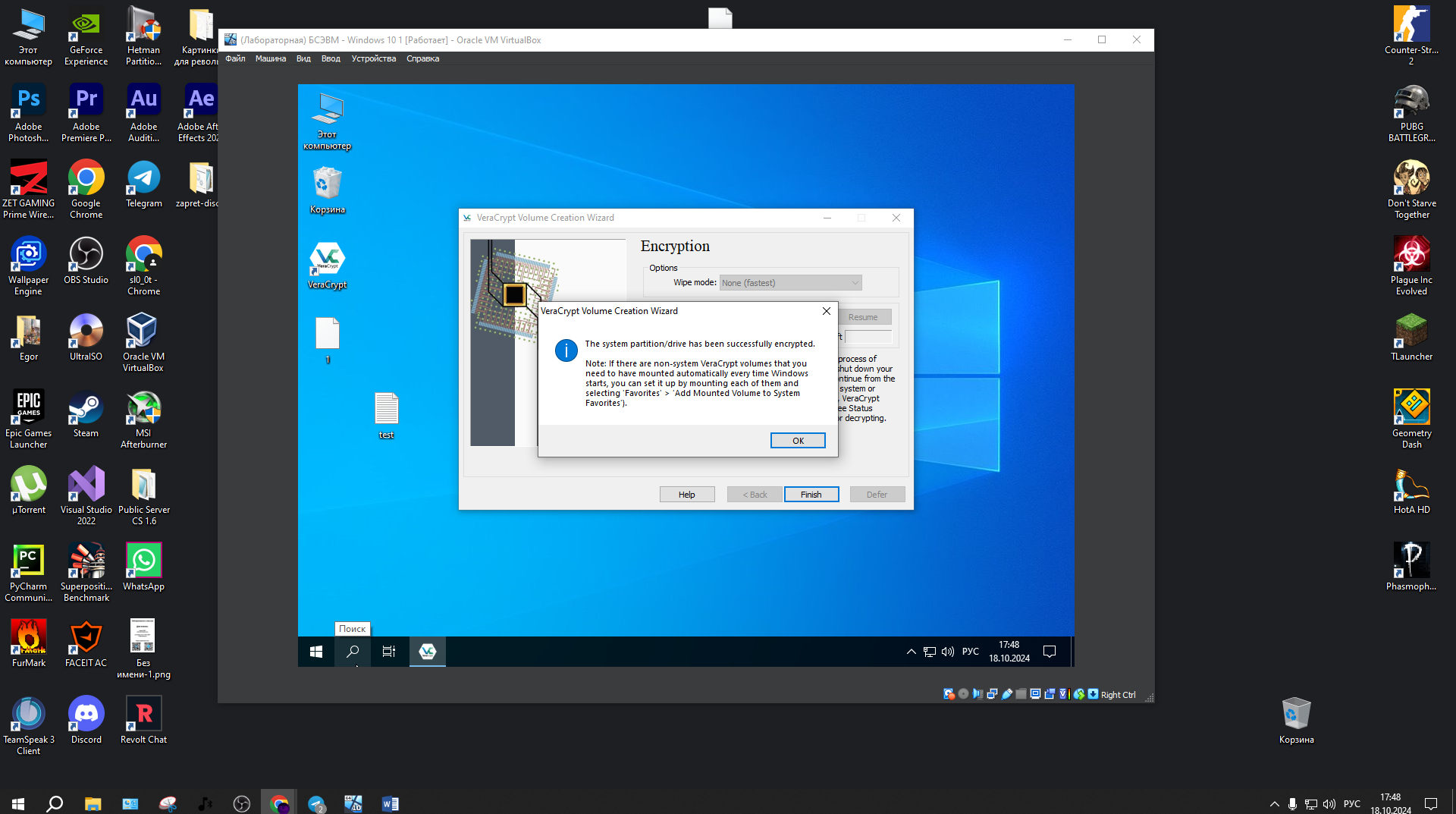The height and width of the screenshot is (814, 1456).
Task: Click Word icon in host taskbar
Action: [391, 804]
